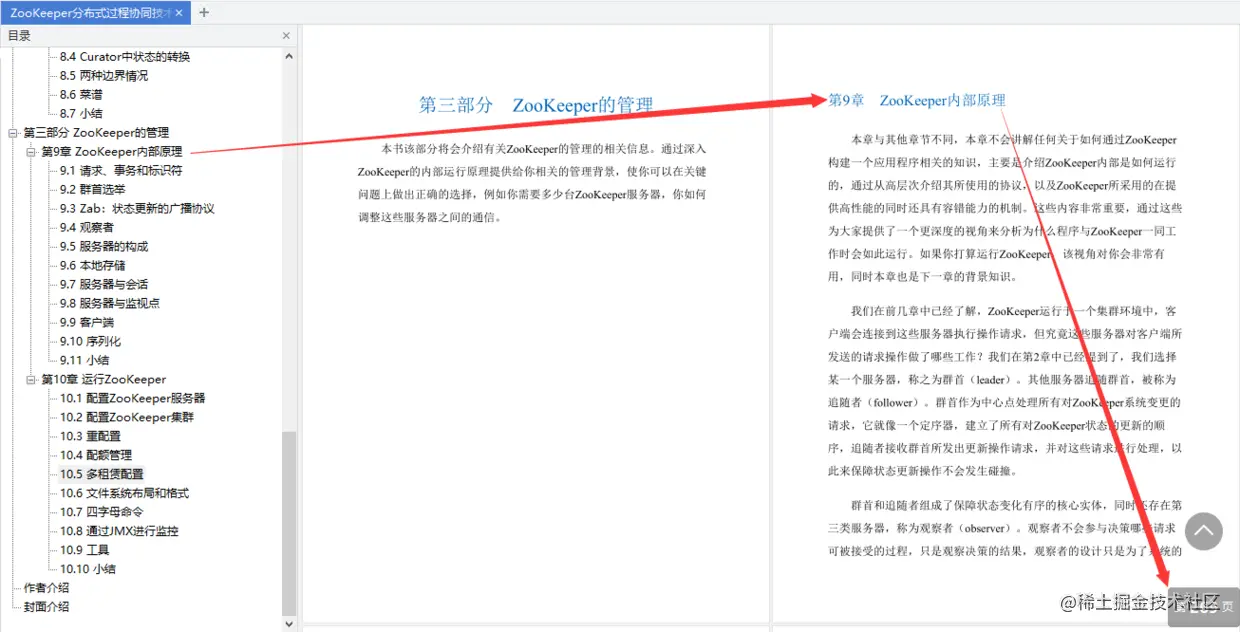Open 8.4 Curator中状态的转换 entry
1240x632 pixels.
[x=124, y=57]
